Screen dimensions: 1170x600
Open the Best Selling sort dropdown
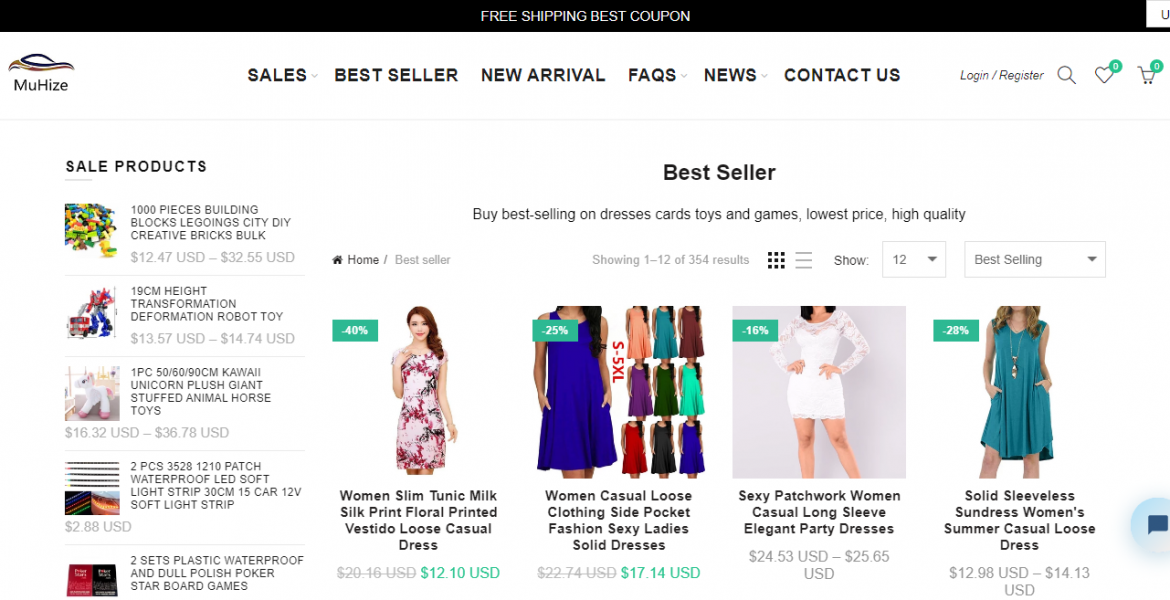coord(1034,260)
